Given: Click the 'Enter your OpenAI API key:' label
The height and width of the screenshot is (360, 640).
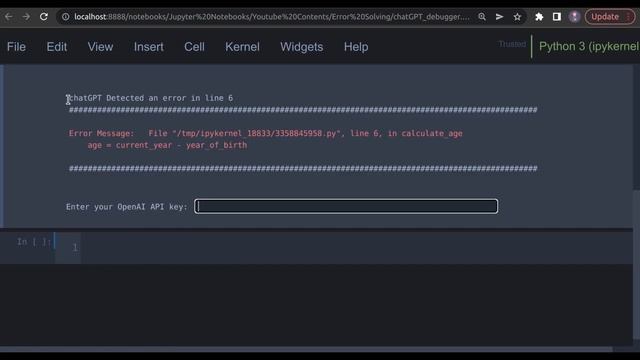Looking at the screenshot, I should click(x=127, y=207).
